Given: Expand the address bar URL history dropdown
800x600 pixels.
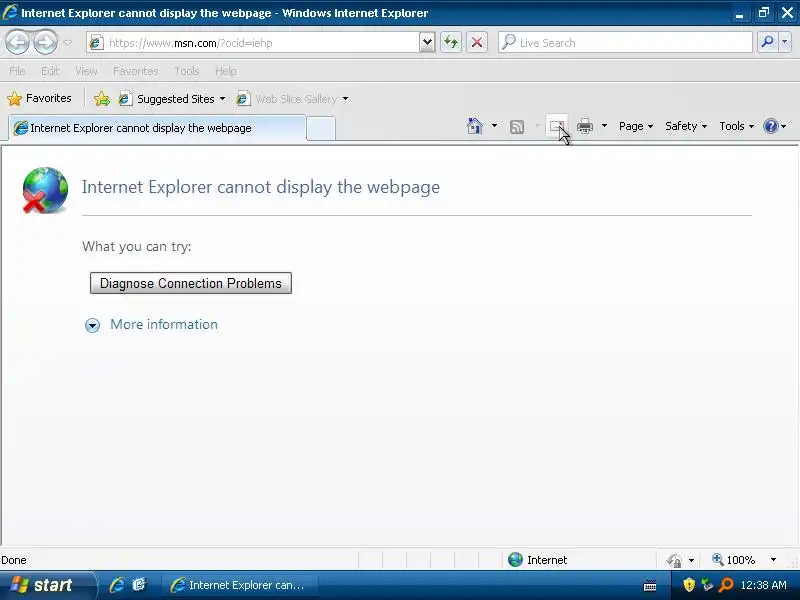Looking at the screenshot, I should click(x=427, y=43).
